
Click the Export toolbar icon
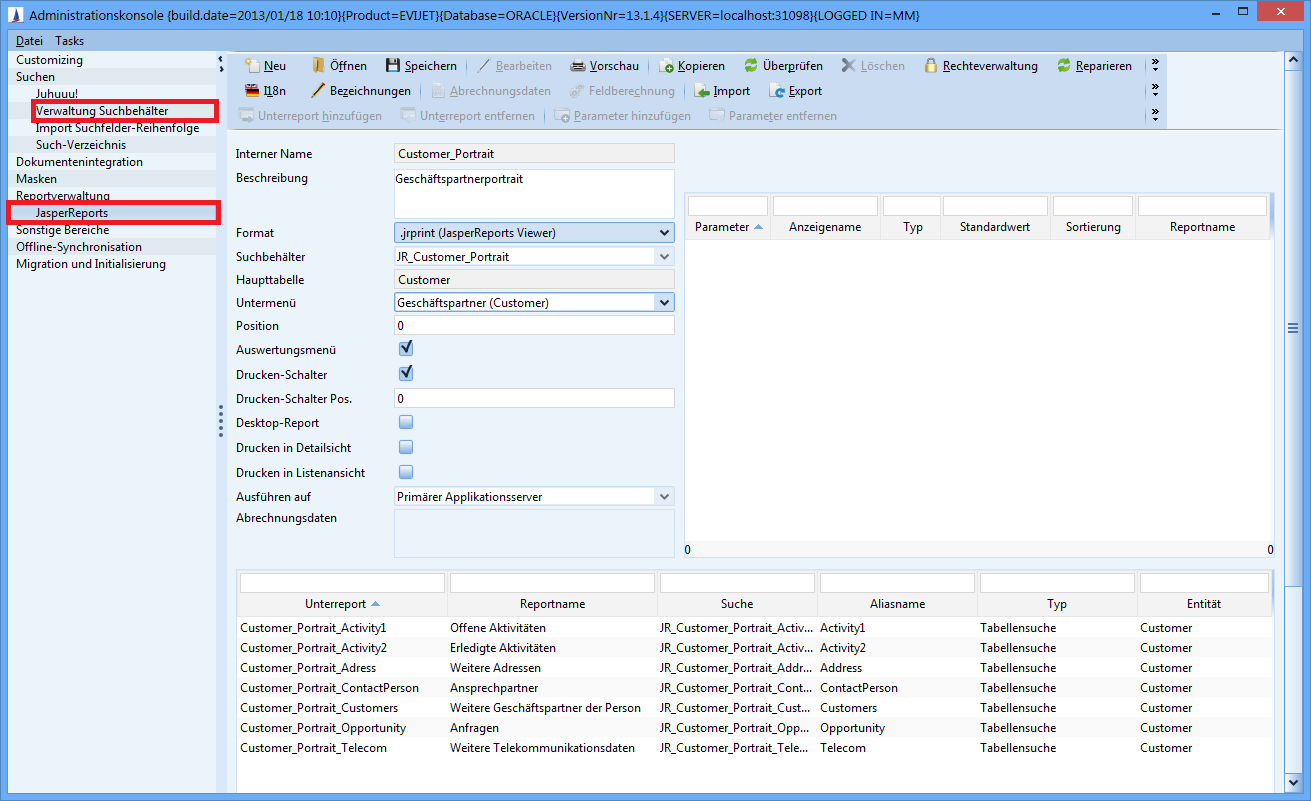tap(776, 91)
